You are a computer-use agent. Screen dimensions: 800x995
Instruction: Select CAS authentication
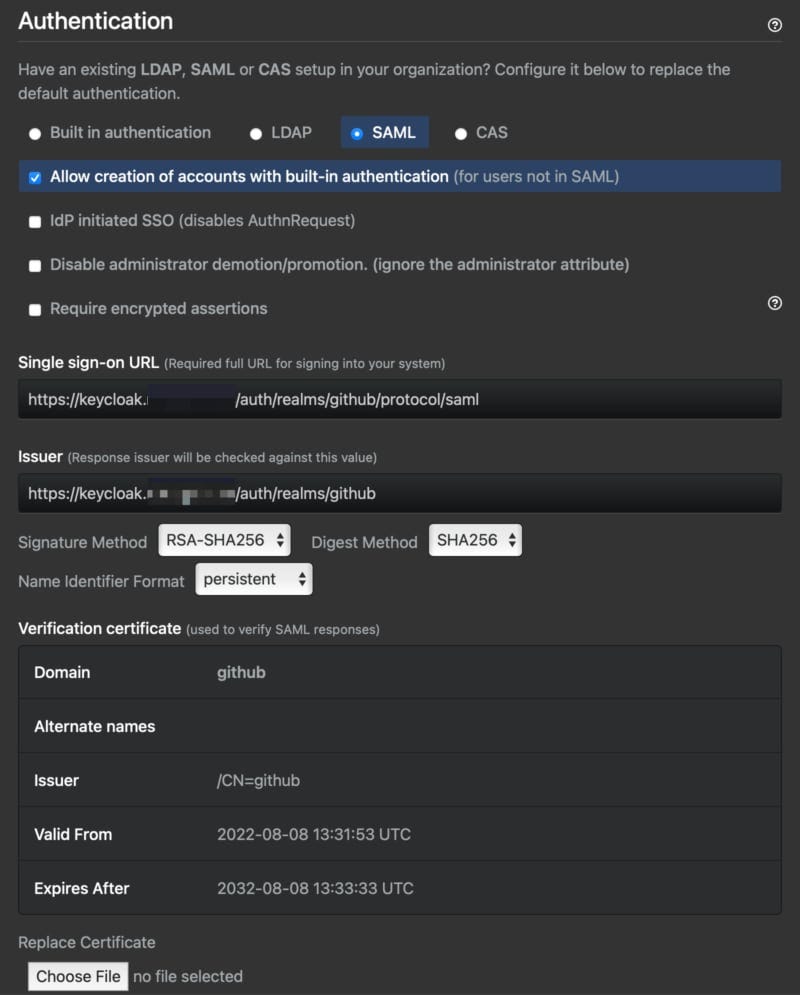pos(460,132)
